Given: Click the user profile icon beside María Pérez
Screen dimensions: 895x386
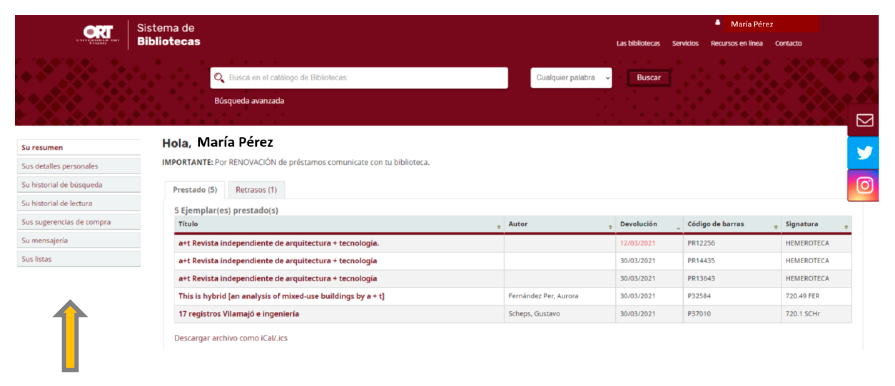Looking at the screenshot, I should 717,22.
